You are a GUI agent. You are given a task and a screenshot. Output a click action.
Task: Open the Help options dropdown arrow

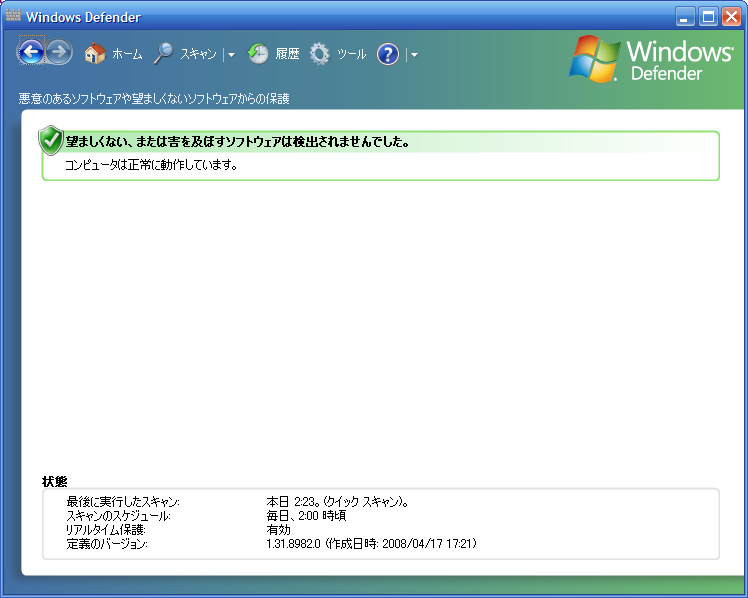point(414,54)
